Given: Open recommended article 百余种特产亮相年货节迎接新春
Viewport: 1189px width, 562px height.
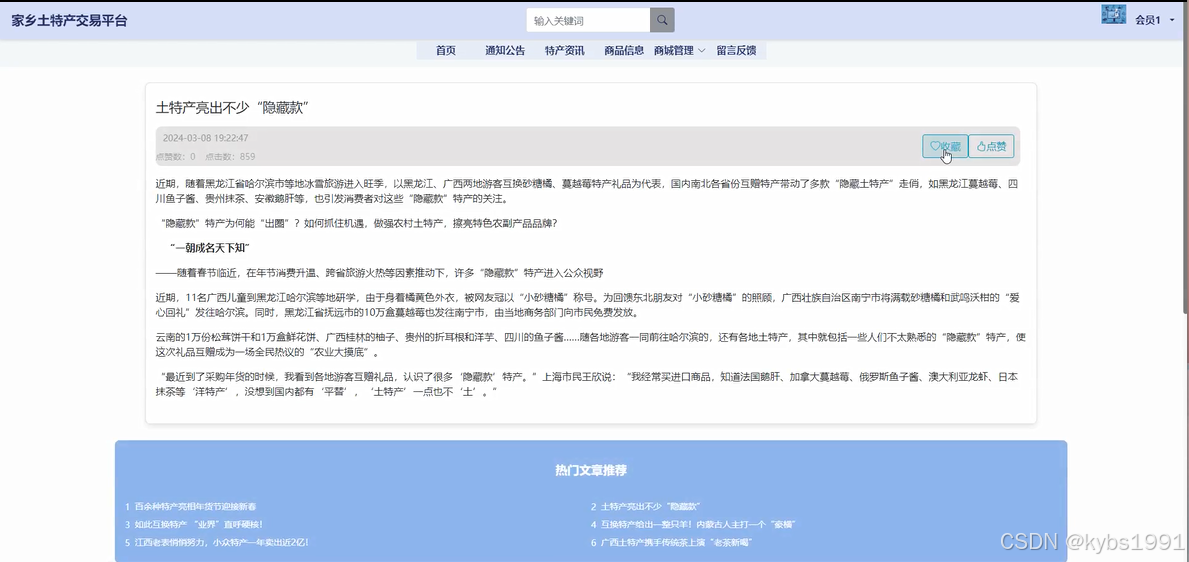Looking at the screenshot, I should (196, 507).
